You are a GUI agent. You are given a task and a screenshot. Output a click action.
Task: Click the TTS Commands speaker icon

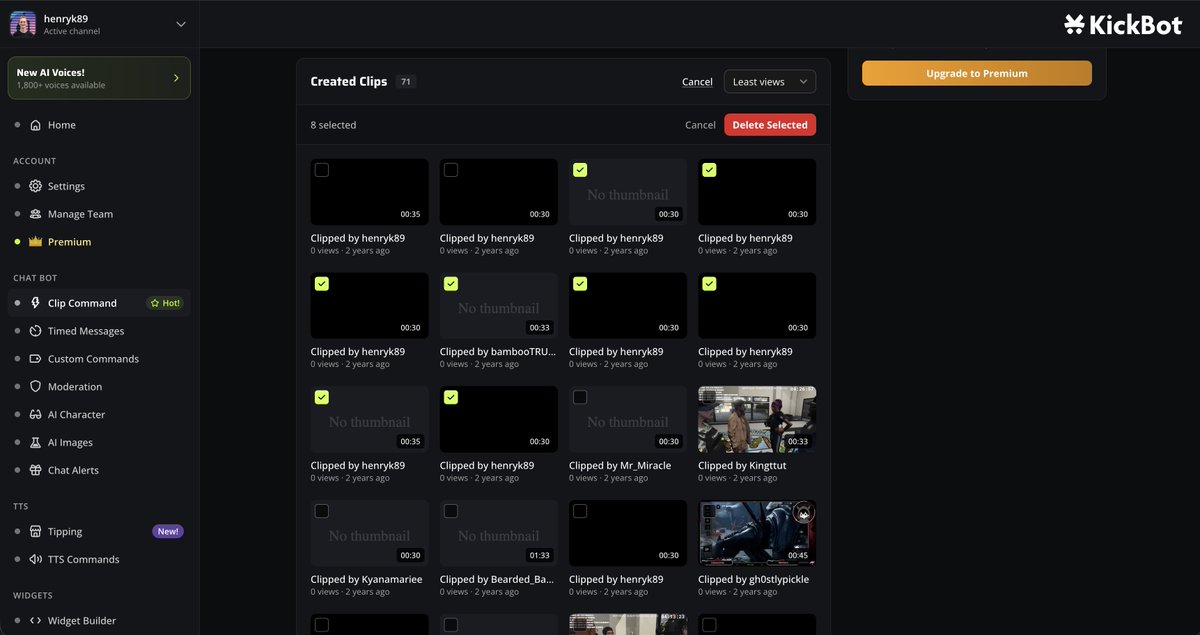click(x=36, y=560)
